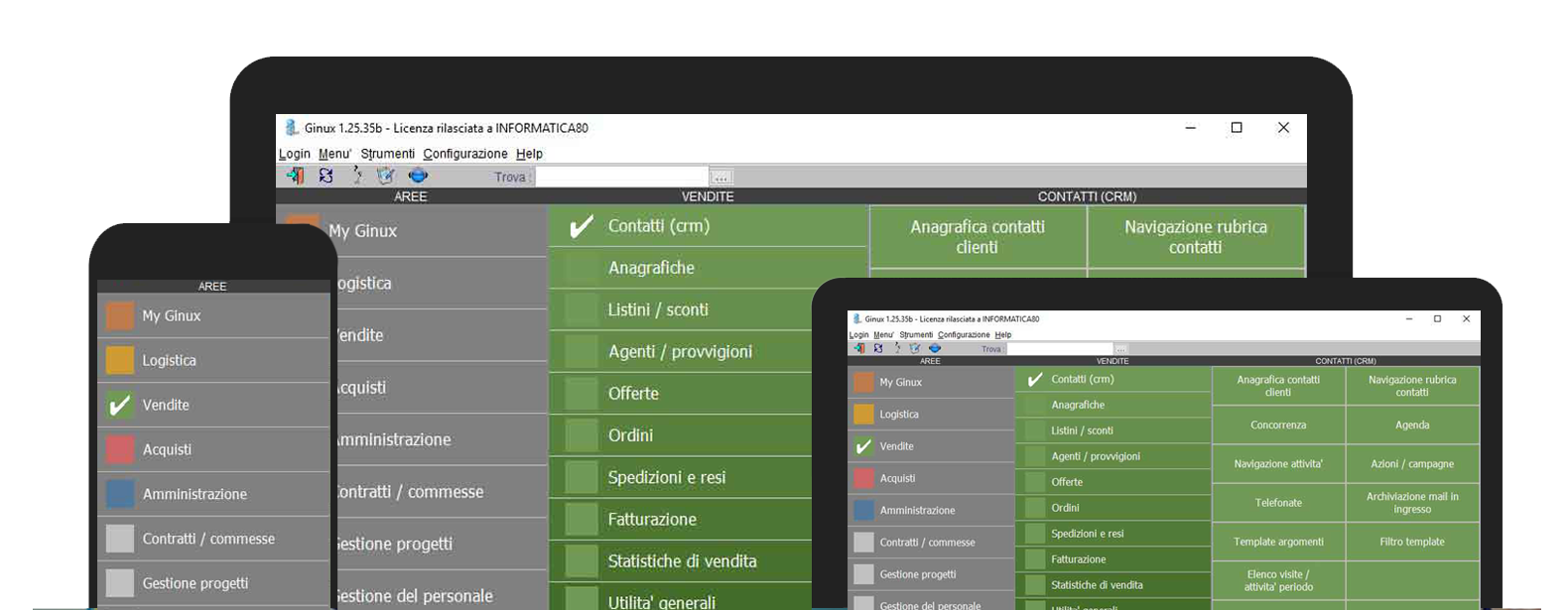Select Acquisti area on the tablet
Screen dimensions: 1568x610
931,478
